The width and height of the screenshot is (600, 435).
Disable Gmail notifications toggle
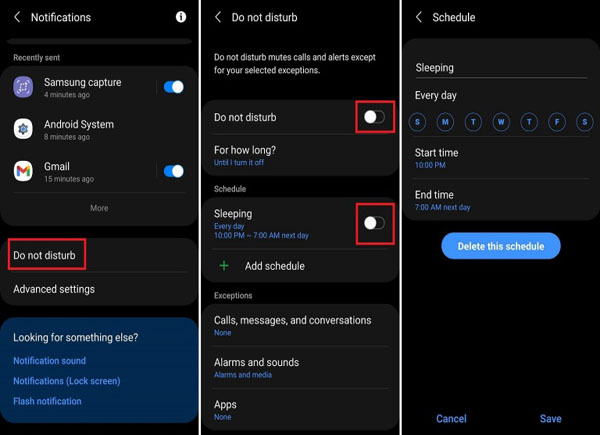(174, 171)
